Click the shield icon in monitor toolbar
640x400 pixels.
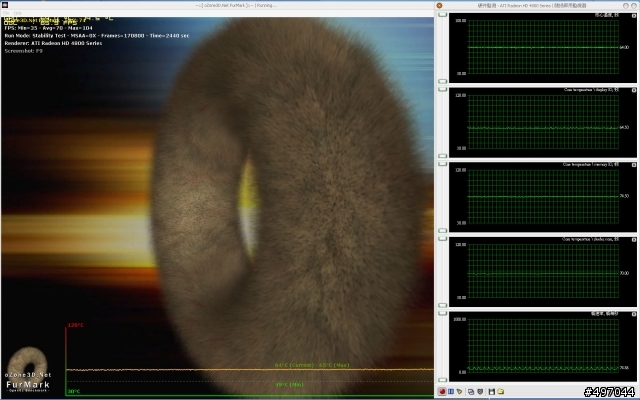tap(480, 391)
